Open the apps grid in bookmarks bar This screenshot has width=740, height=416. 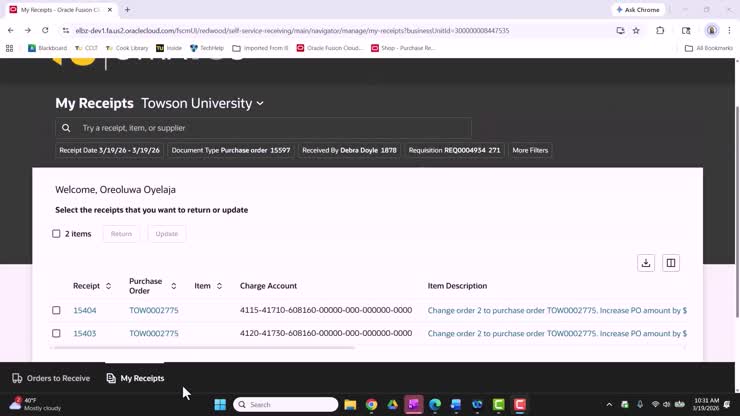9,48
